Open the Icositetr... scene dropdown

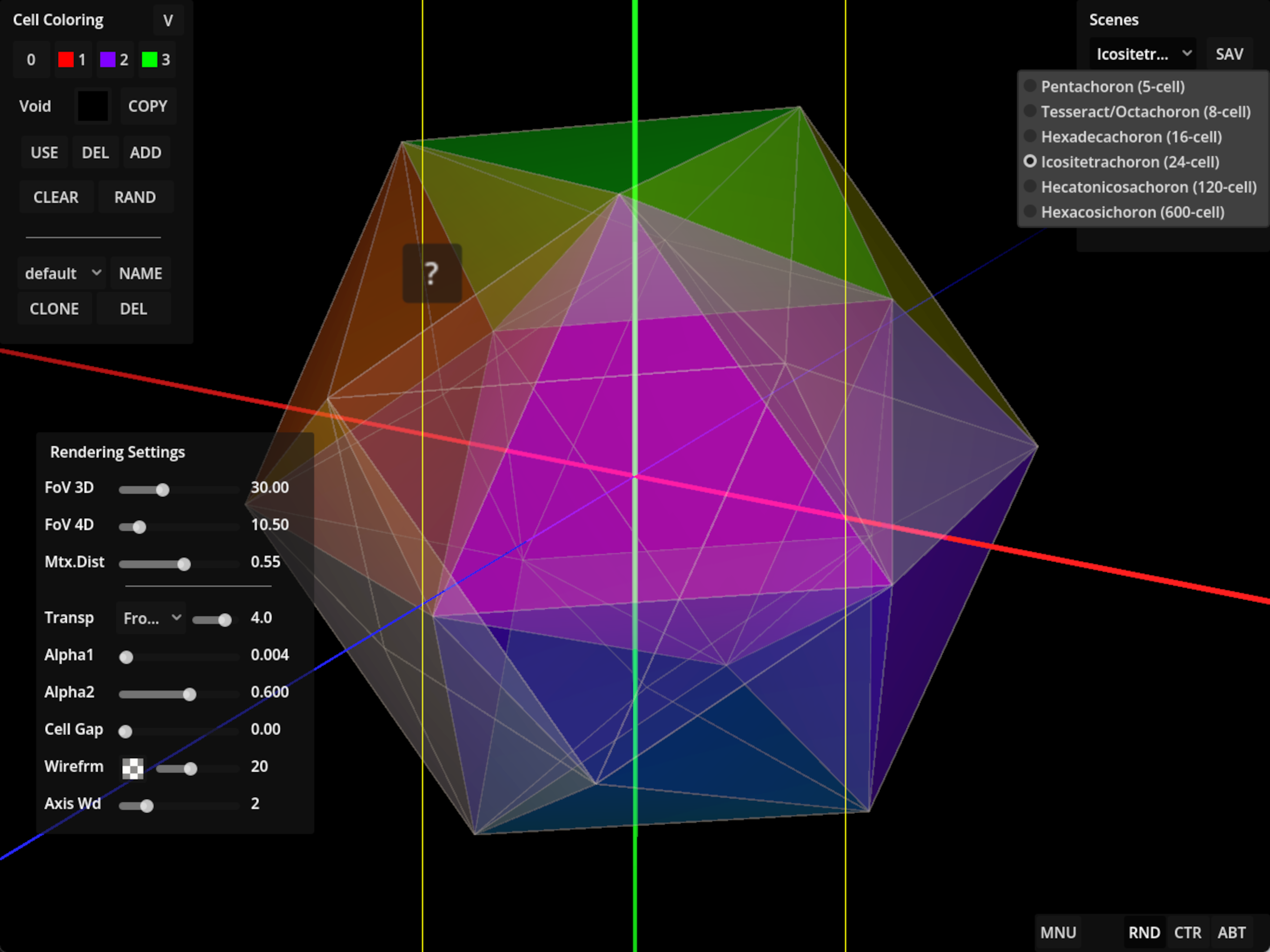point(1143,54)
